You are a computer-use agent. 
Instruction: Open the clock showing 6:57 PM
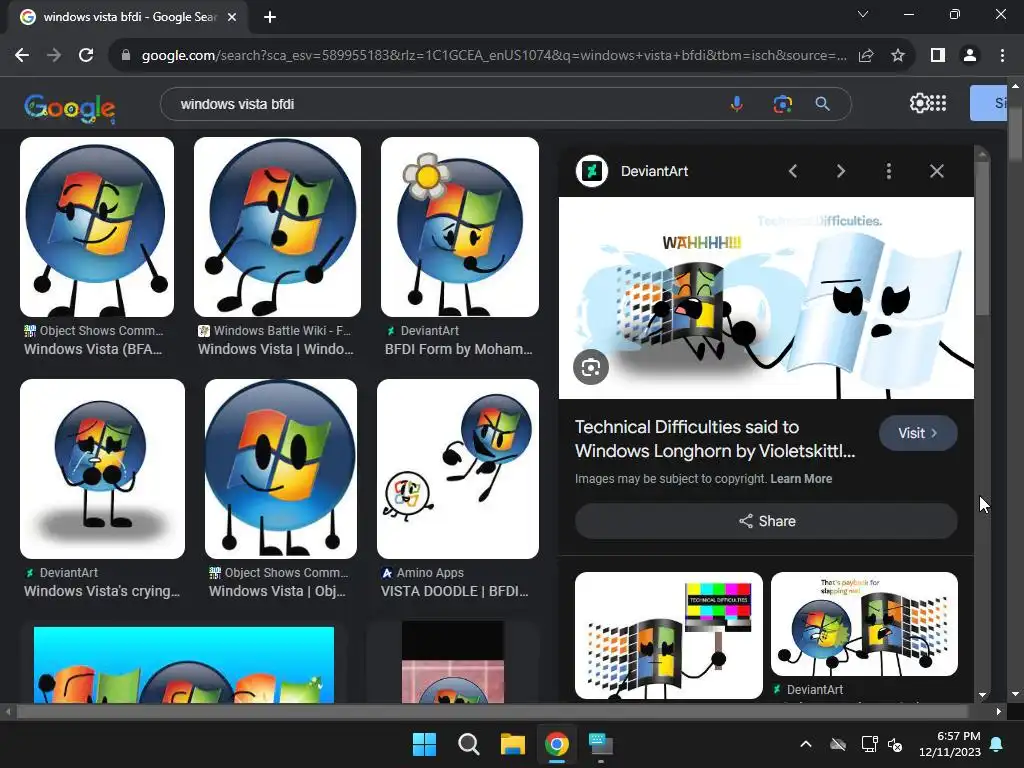coord(950,744)
